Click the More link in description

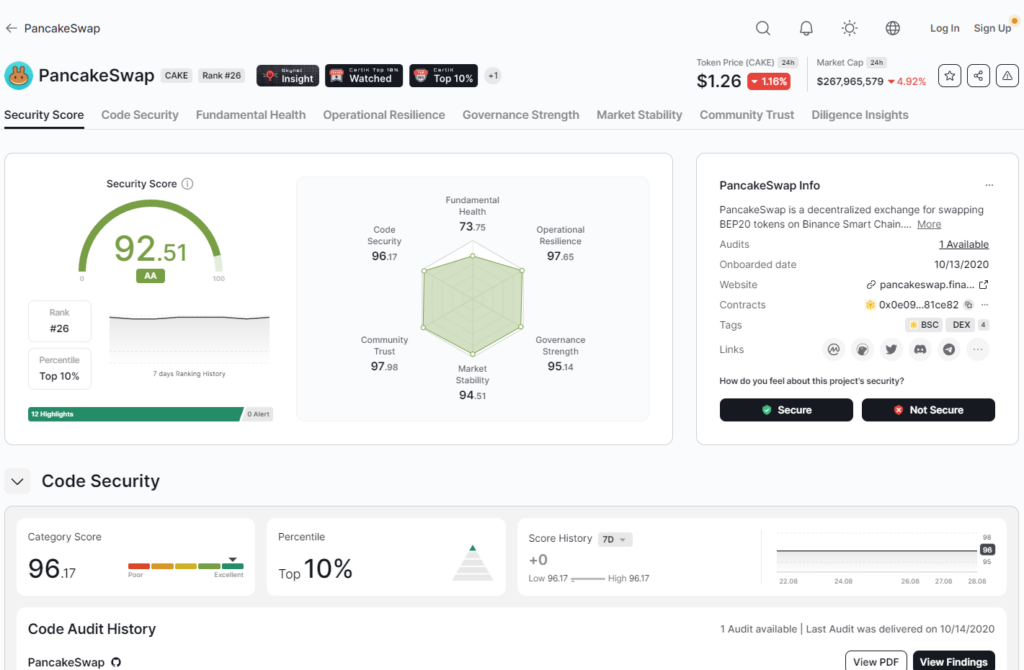point(929,224)
